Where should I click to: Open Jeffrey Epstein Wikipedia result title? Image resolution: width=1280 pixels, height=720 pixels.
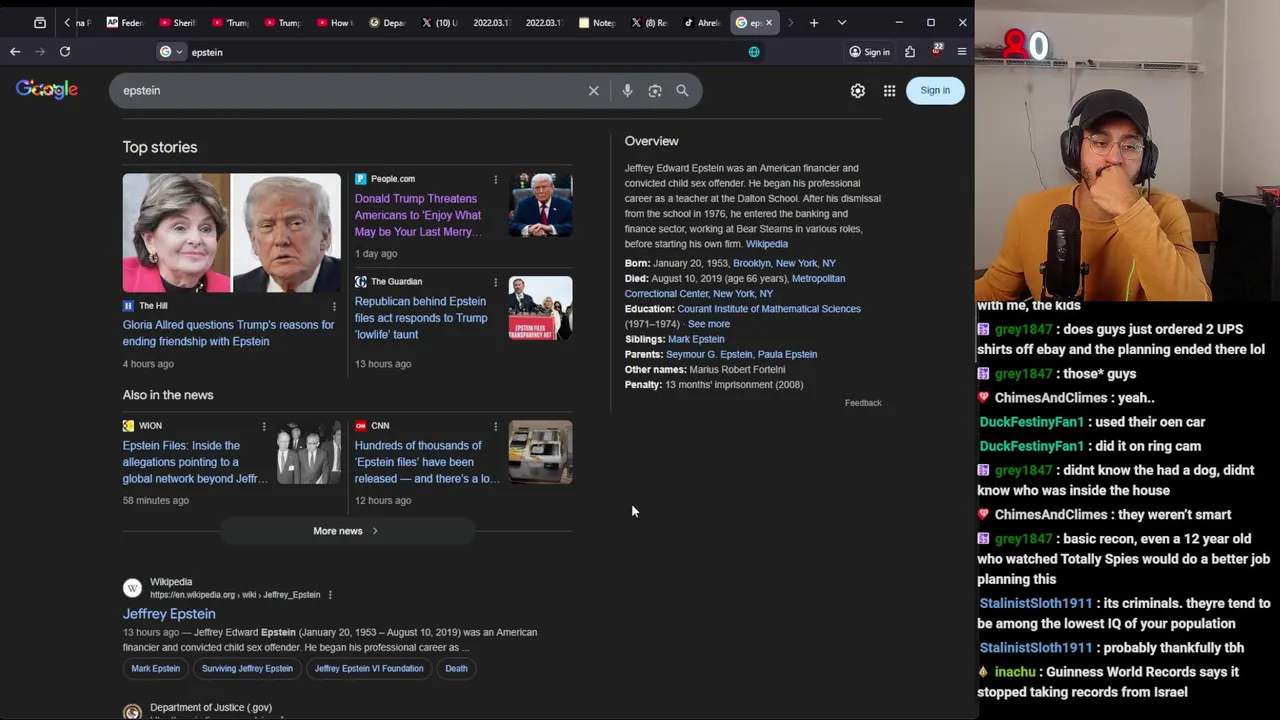tap(169, 614)
